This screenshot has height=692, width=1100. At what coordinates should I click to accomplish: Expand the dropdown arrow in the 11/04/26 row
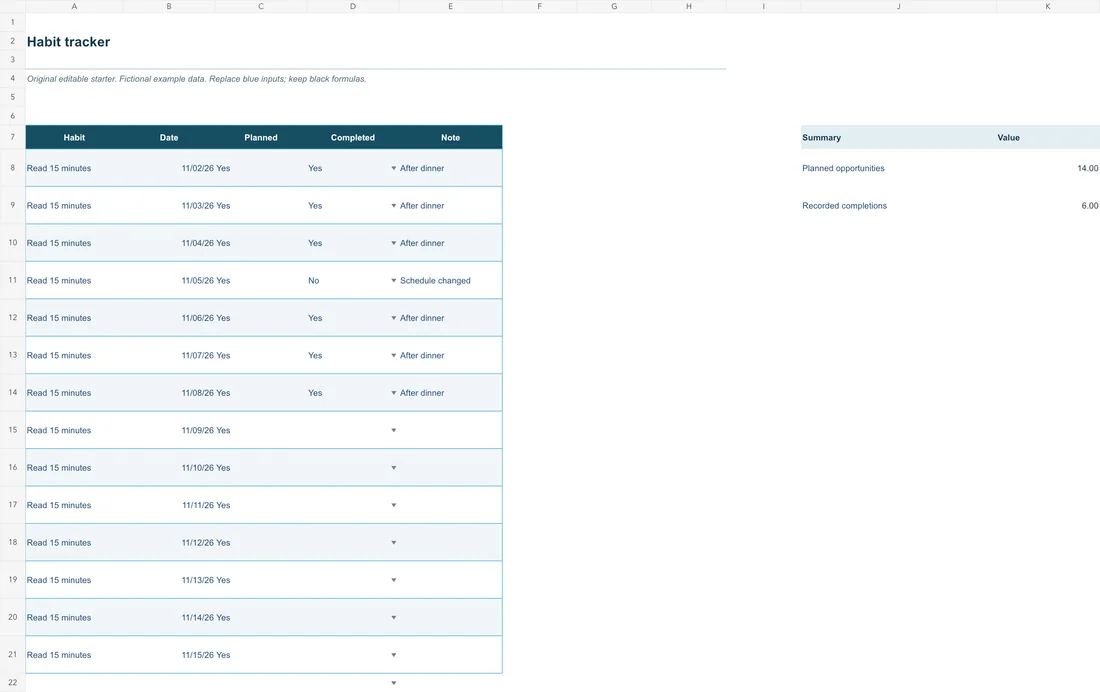[394, 243]
